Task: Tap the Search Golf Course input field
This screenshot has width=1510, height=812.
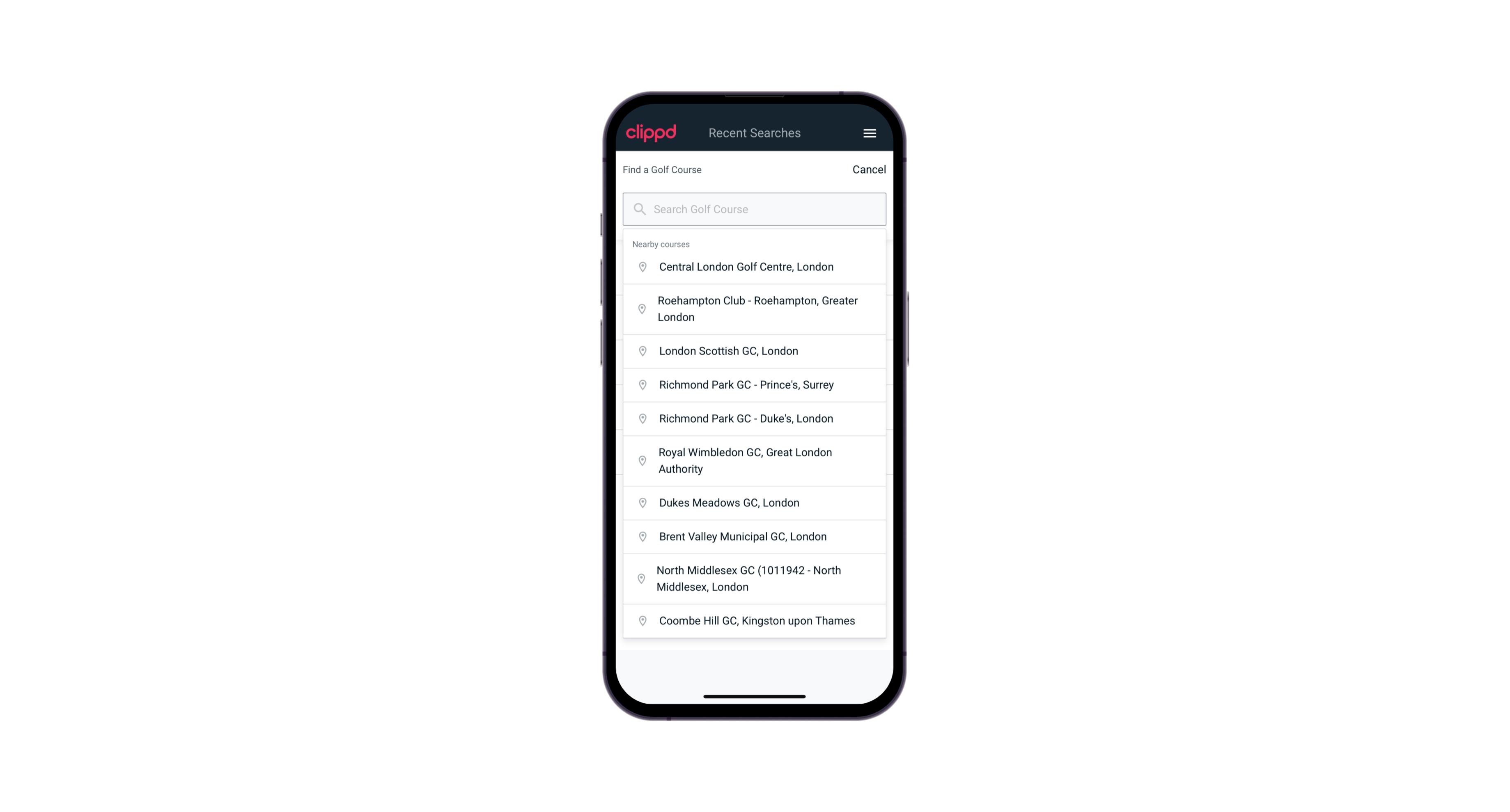Action: [x=754, y=209]
